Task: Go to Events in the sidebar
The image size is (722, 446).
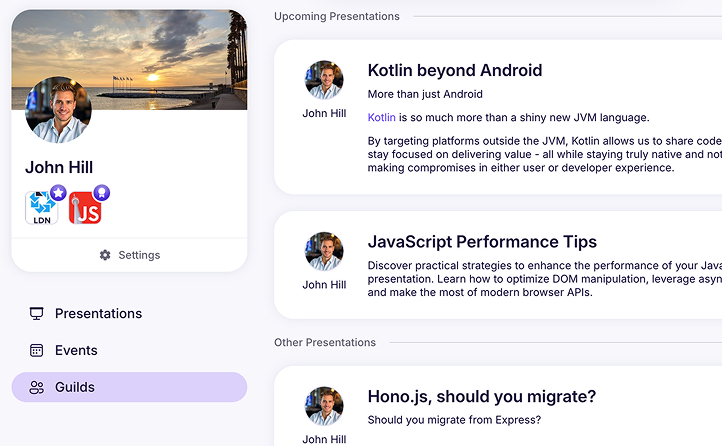Action: tap(76, 351)
